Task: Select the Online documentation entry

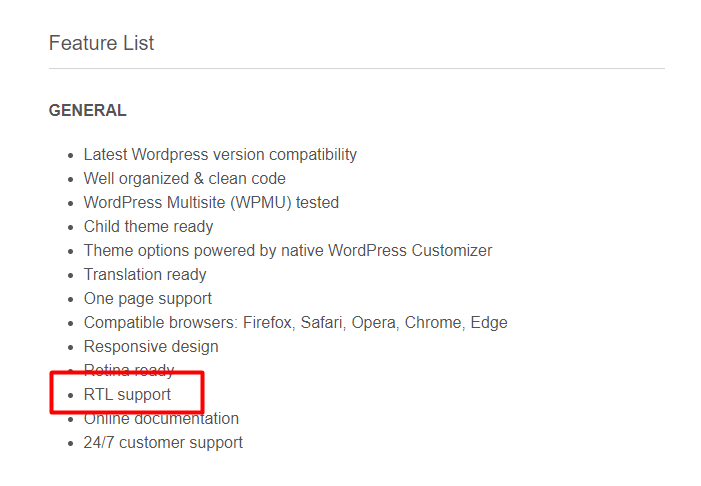Action: click(x=161, y=419)
